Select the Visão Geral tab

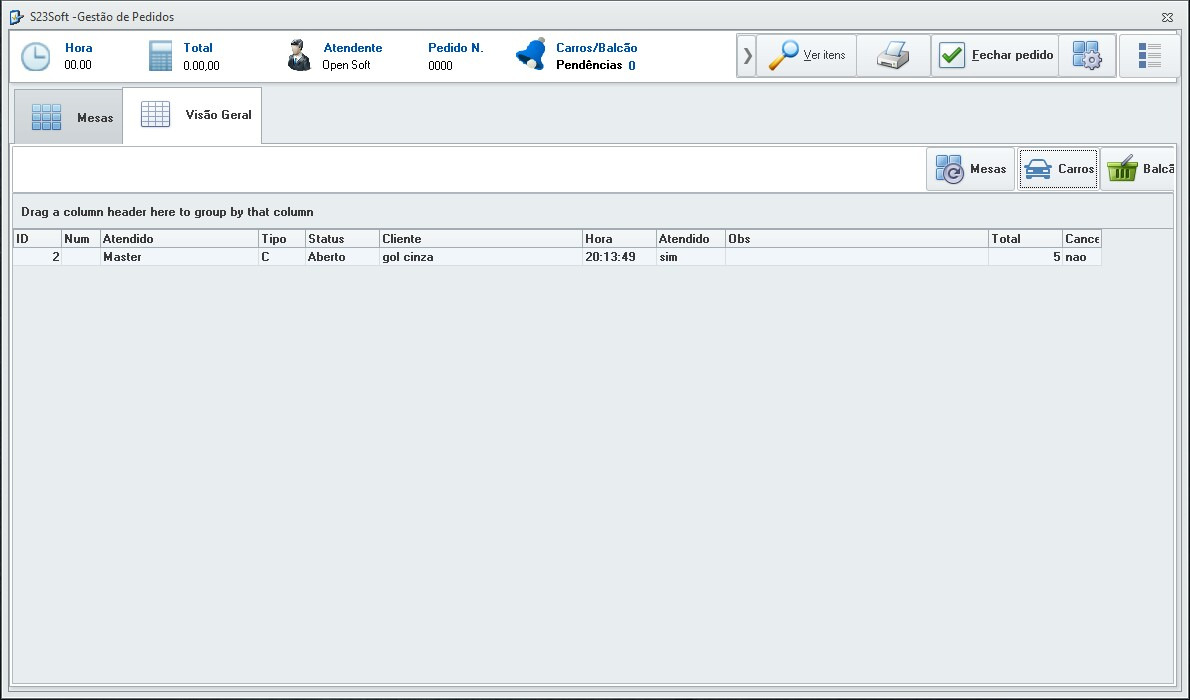194,115
